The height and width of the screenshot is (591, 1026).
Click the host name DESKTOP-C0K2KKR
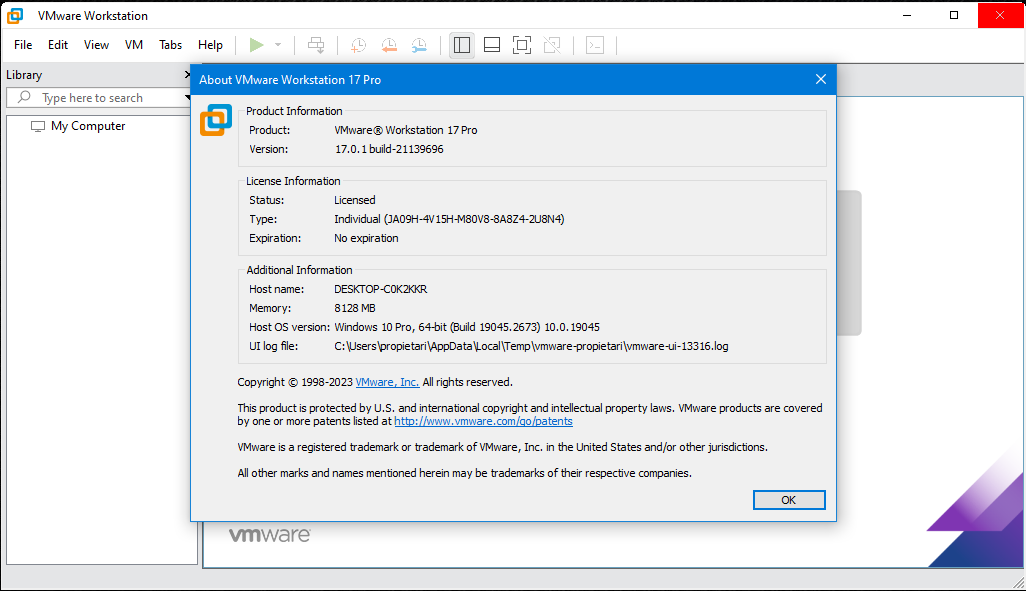(x=381, y=289)
